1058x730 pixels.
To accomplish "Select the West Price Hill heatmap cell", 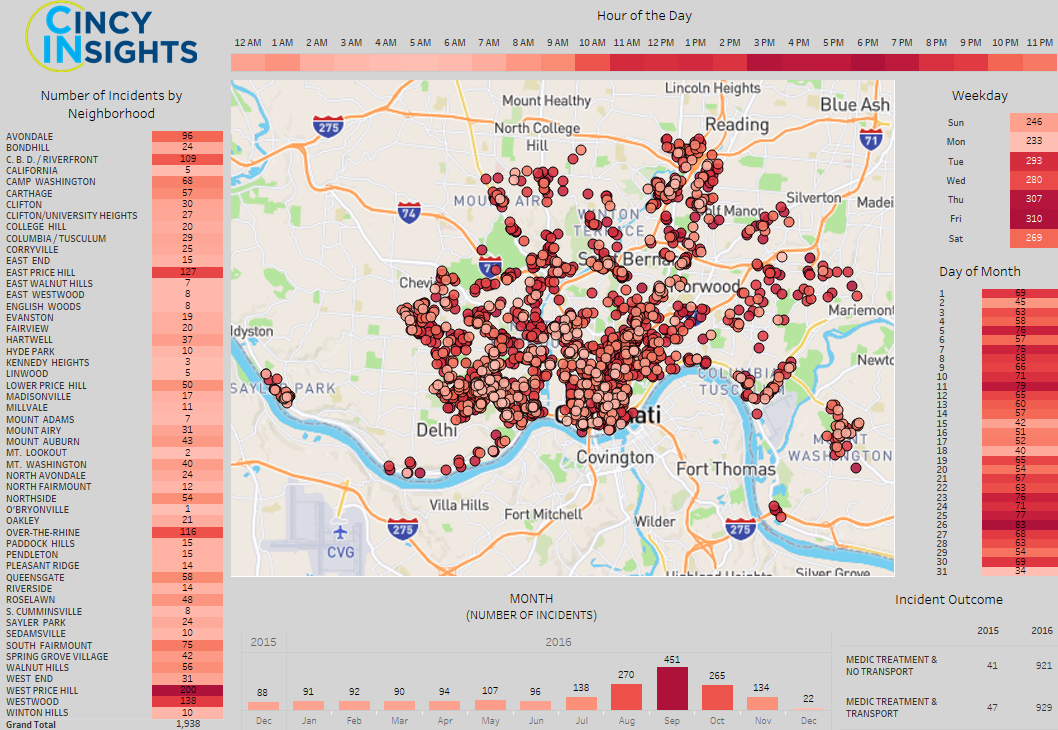I will coord(187,691).
